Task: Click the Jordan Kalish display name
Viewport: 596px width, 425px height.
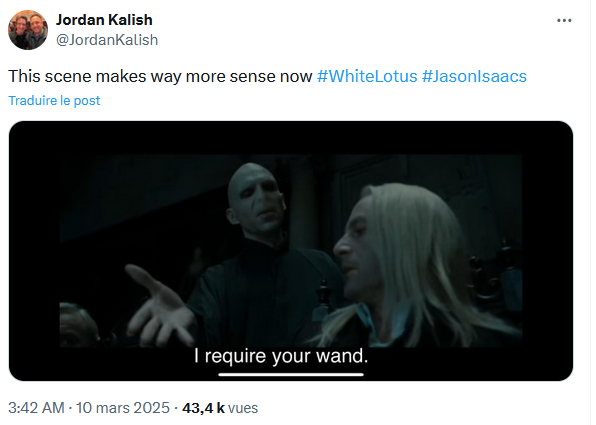Action: point(104,20)
